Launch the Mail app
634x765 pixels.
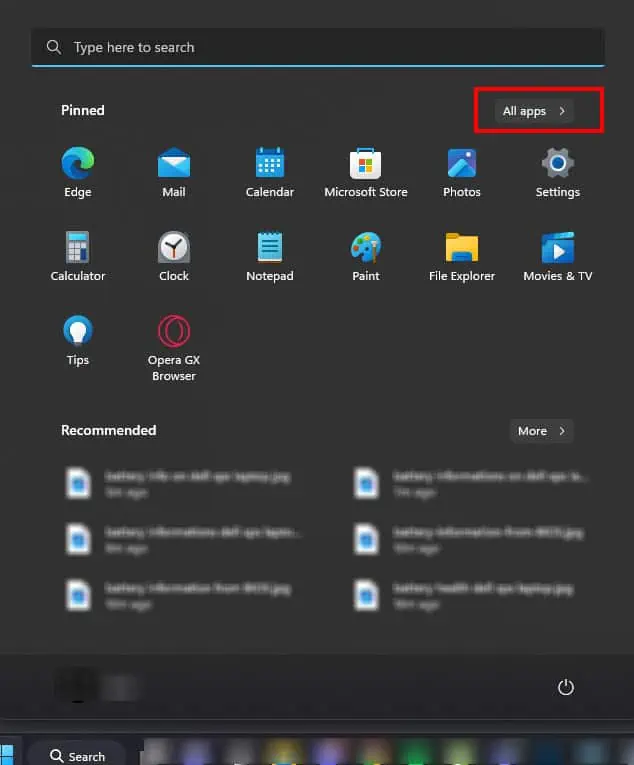point(174,172)
